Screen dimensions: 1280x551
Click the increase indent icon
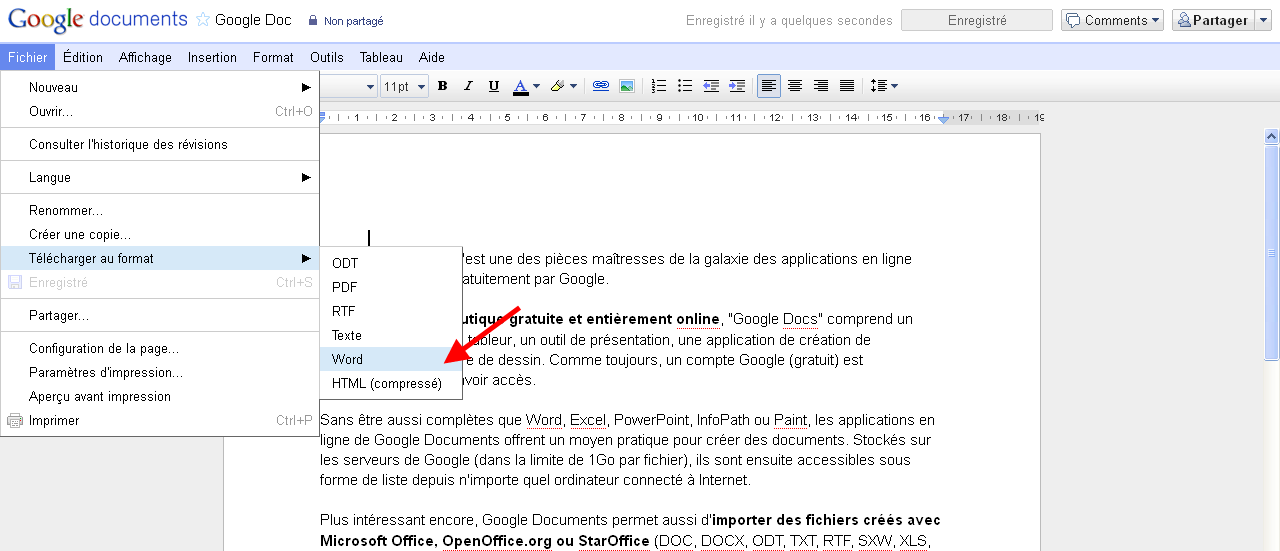[737, 86]
